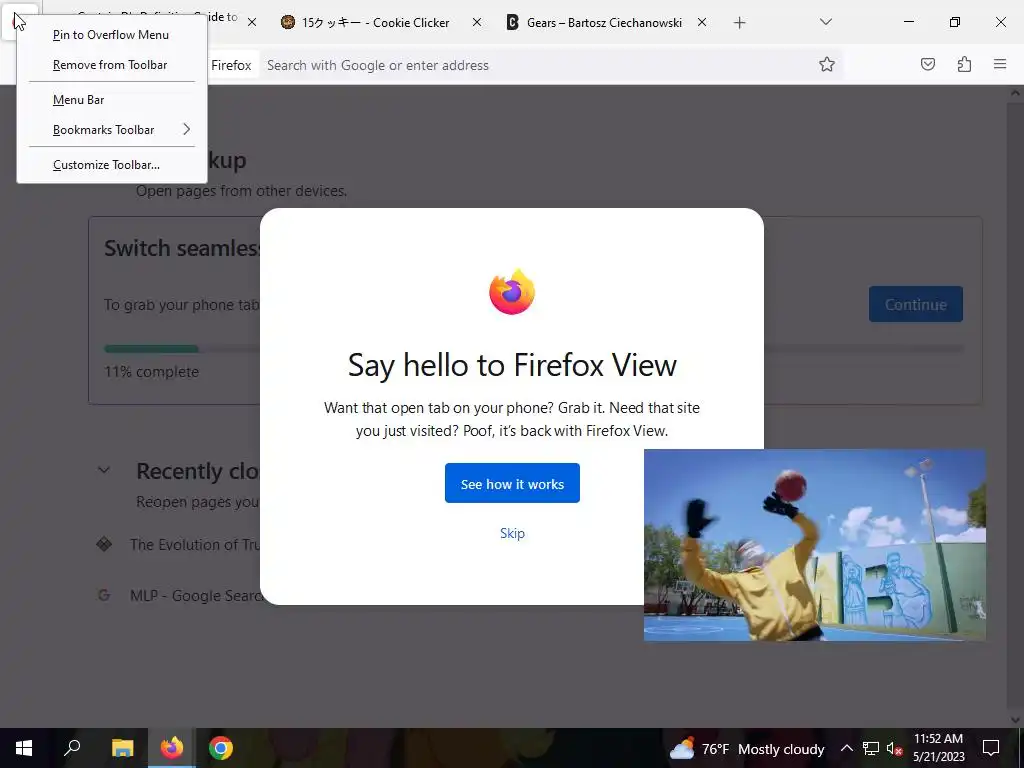
Task: Expand Bookmarks Toolbar submenu arrow
Action: 187,129
